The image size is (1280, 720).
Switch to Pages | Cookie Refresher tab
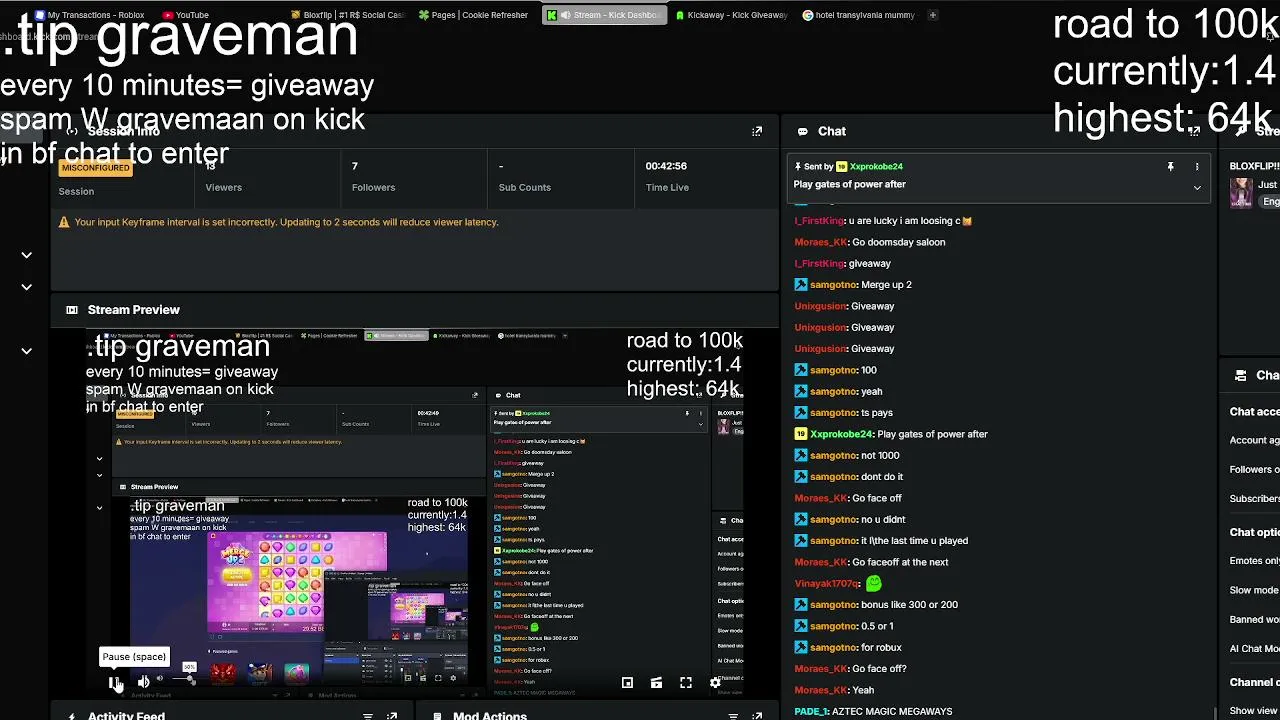point(474,15)
